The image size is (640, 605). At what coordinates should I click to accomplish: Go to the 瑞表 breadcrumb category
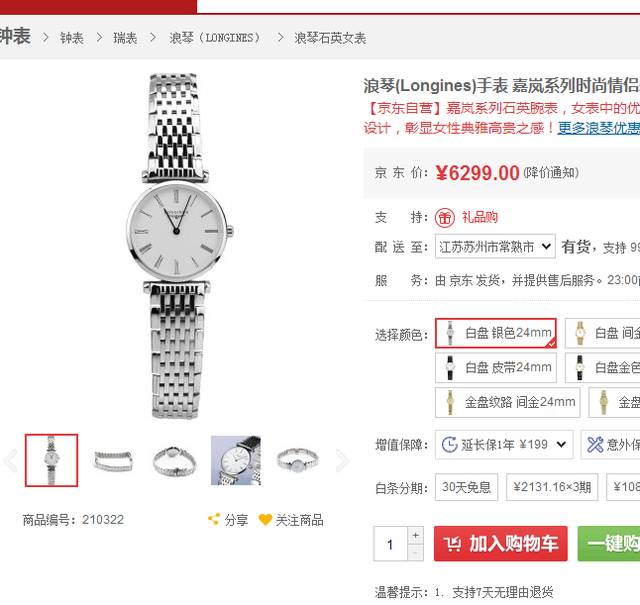[x=125, y=38]
